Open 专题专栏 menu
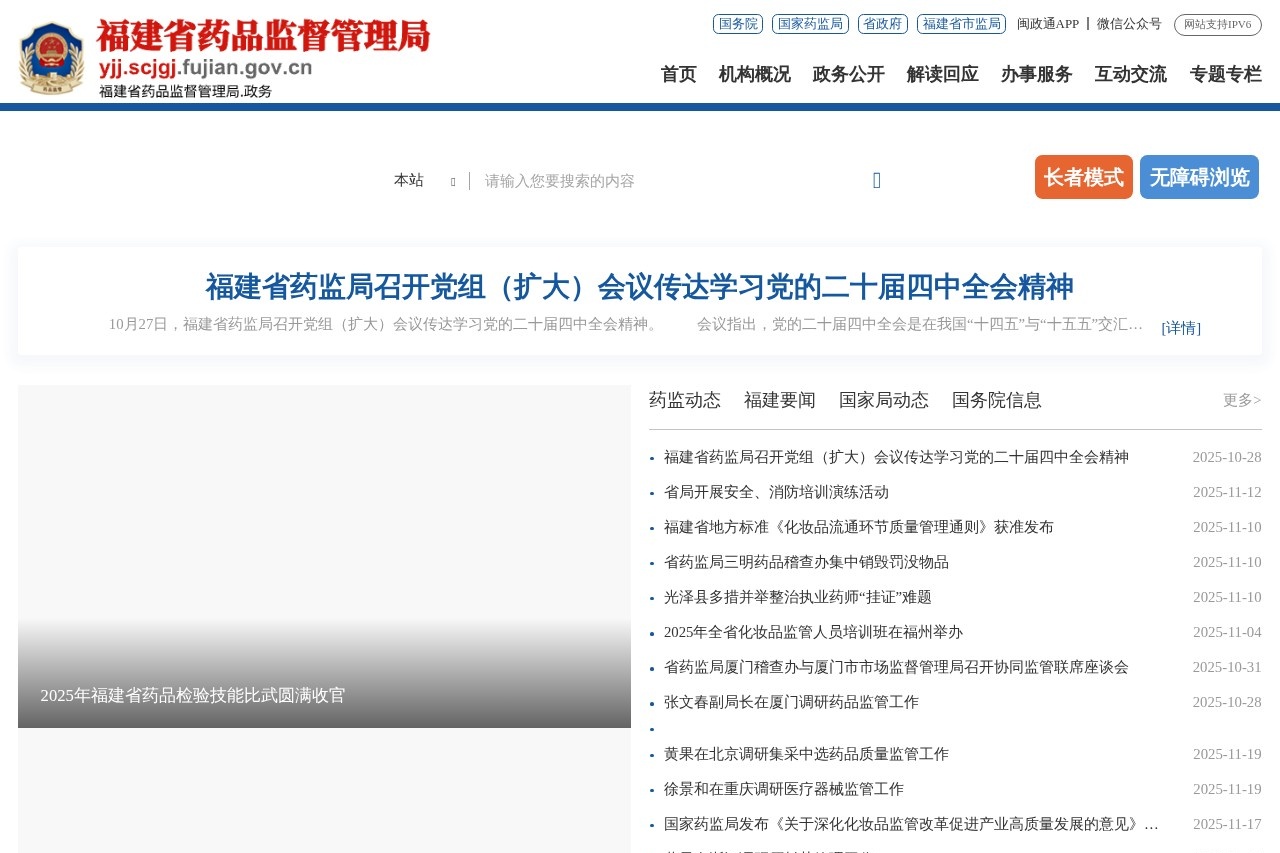This screenshot has width=1280, height=853. coord(1225,74)
